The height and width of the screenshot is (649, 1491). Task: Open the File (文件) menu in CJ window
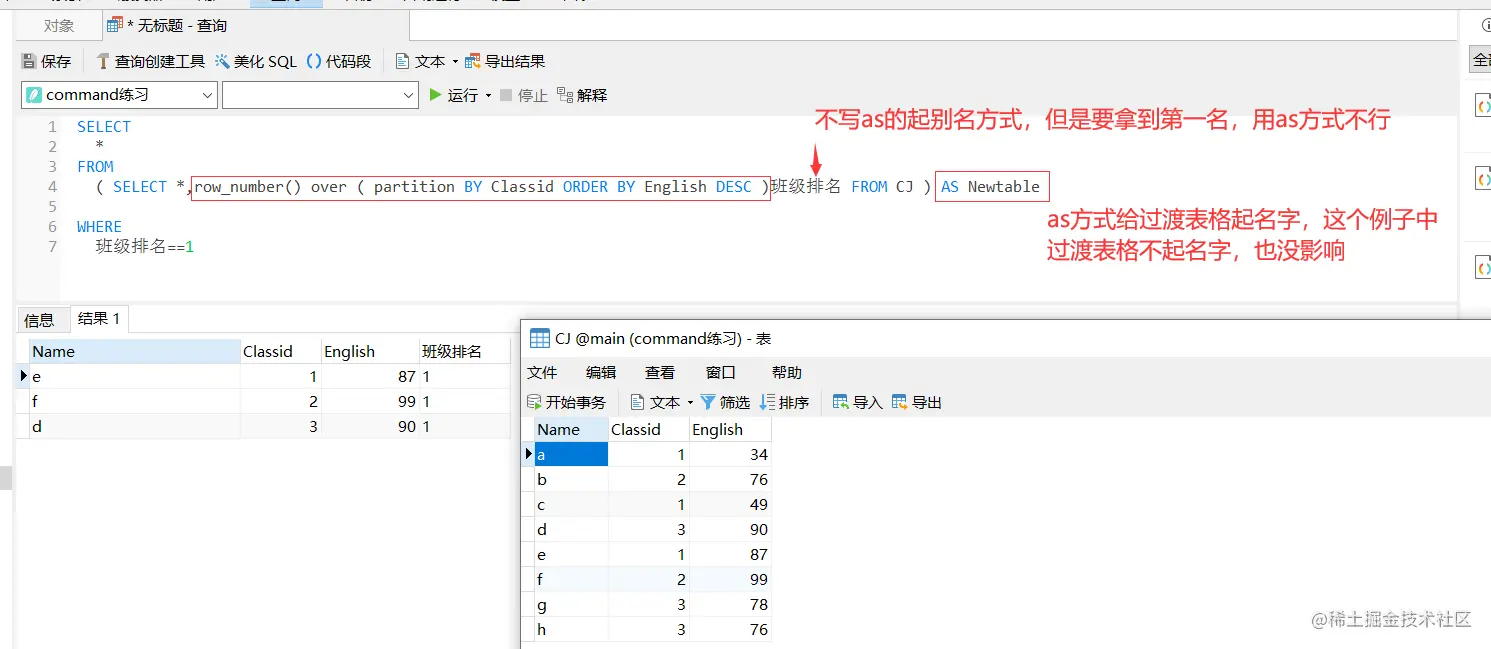click(x=542, y=372)
